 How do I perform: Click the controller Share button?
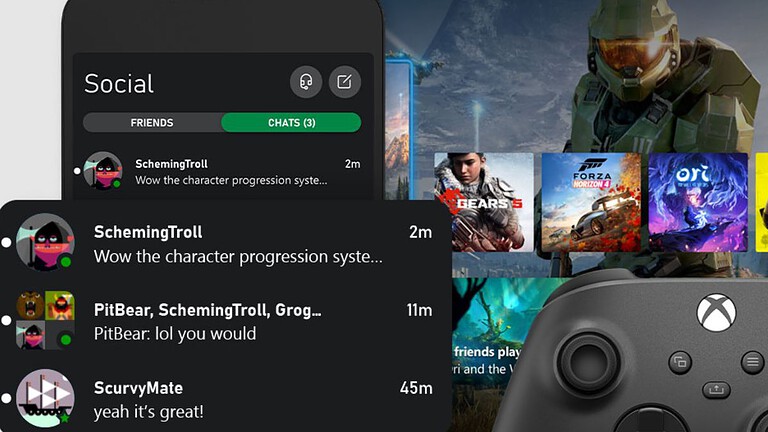[716, 390]
